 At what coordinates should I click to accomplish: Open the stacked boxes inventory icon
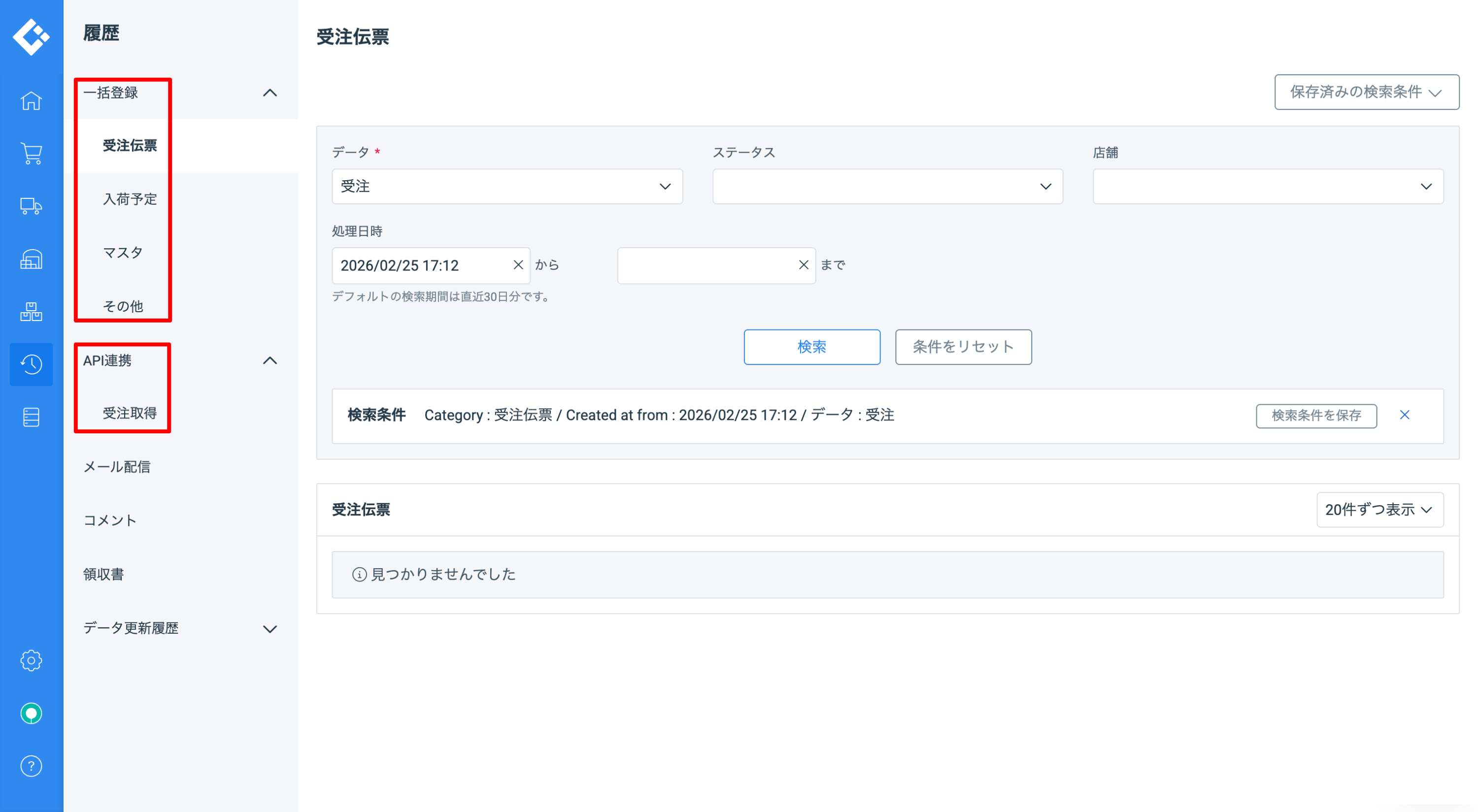[31, 312]
